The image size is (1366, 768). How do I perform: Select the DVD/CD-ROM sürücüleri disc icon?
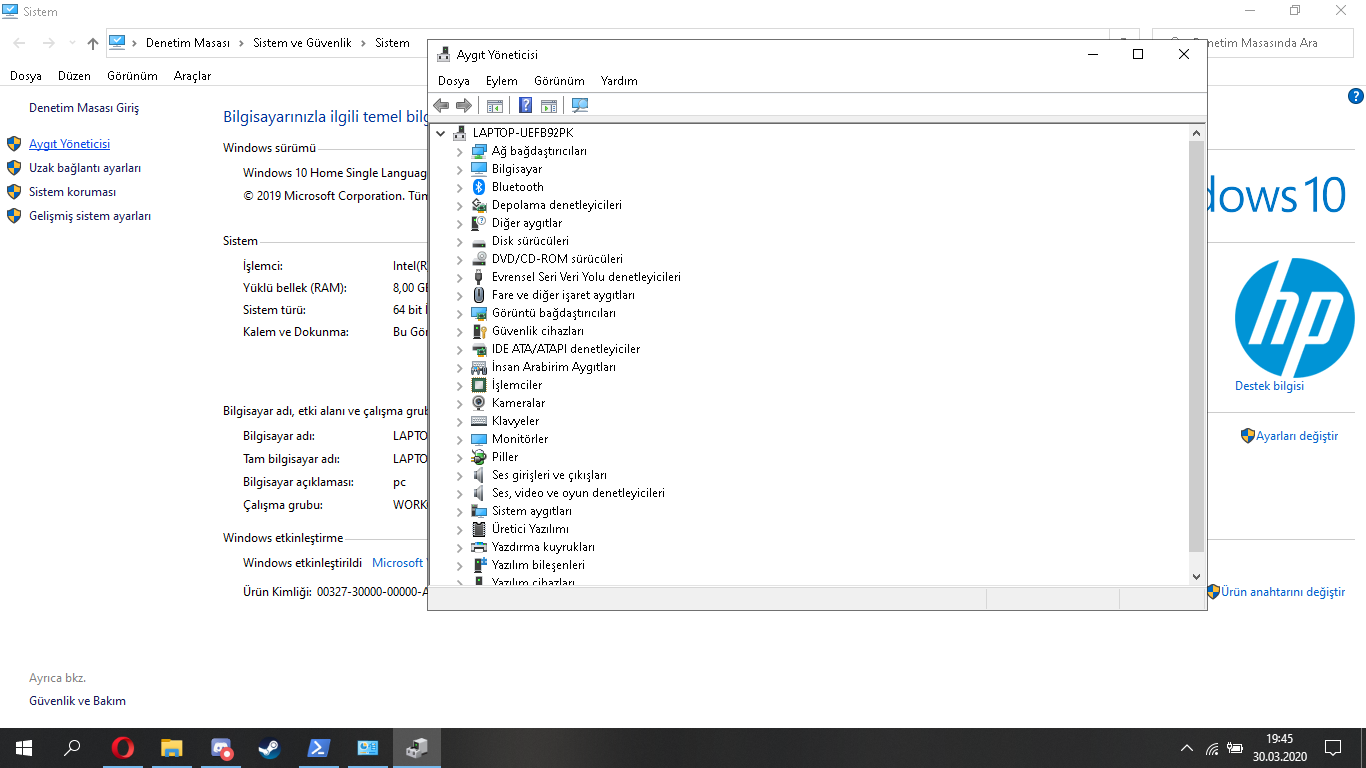click(479, 259)
